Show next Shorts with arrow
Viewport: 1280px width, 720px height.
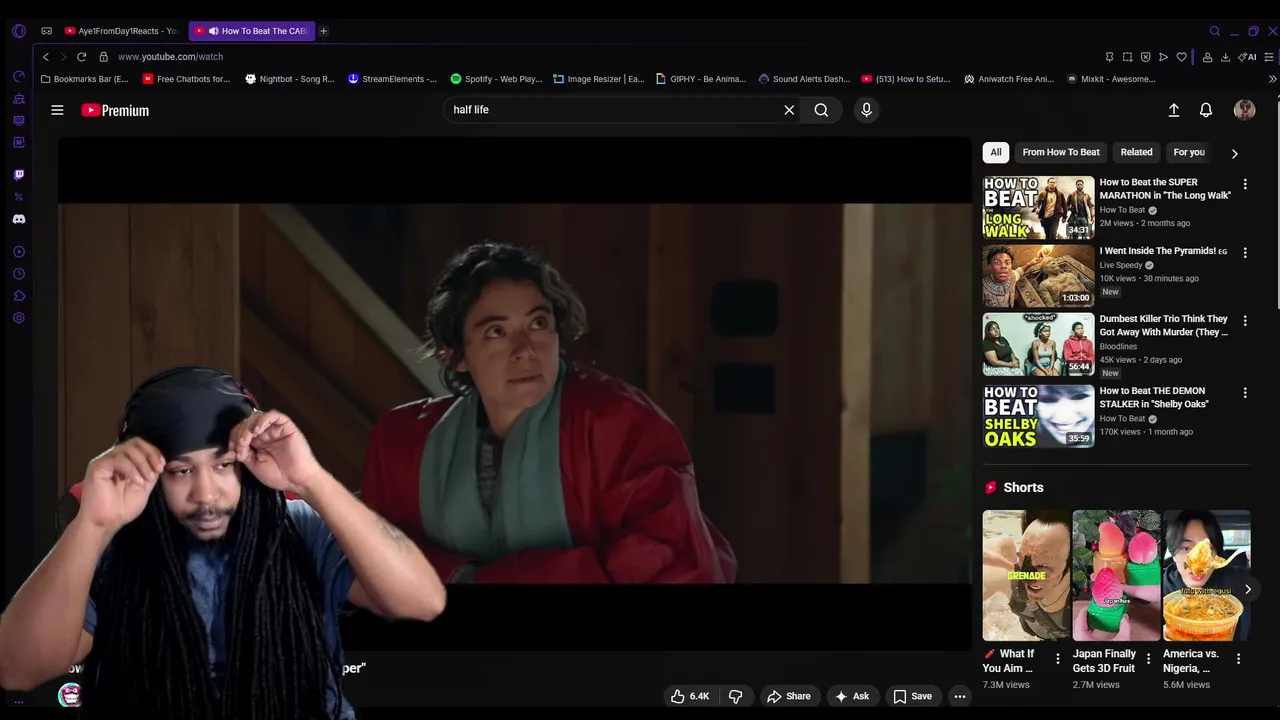1247,589
